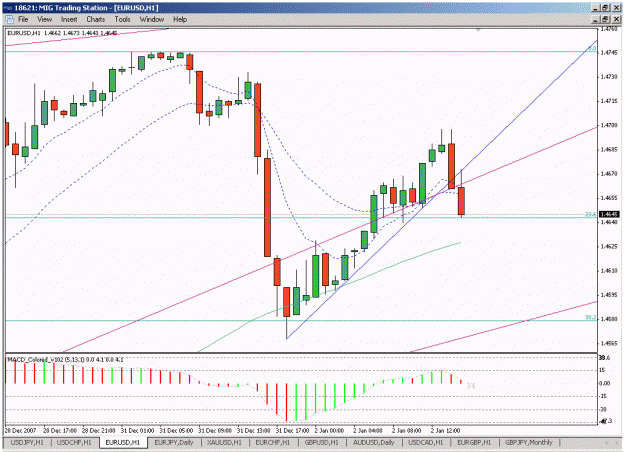Click the current price label 1.4645
This screenshot has height=452, width=625.
pyautogui.click(x=609, y=214)
